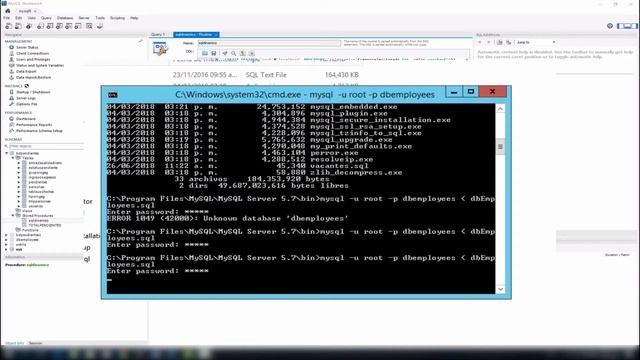This screenshot has height=360, width=640.
Task: Click the open SQL script toolbar icon
Action: 18,26
